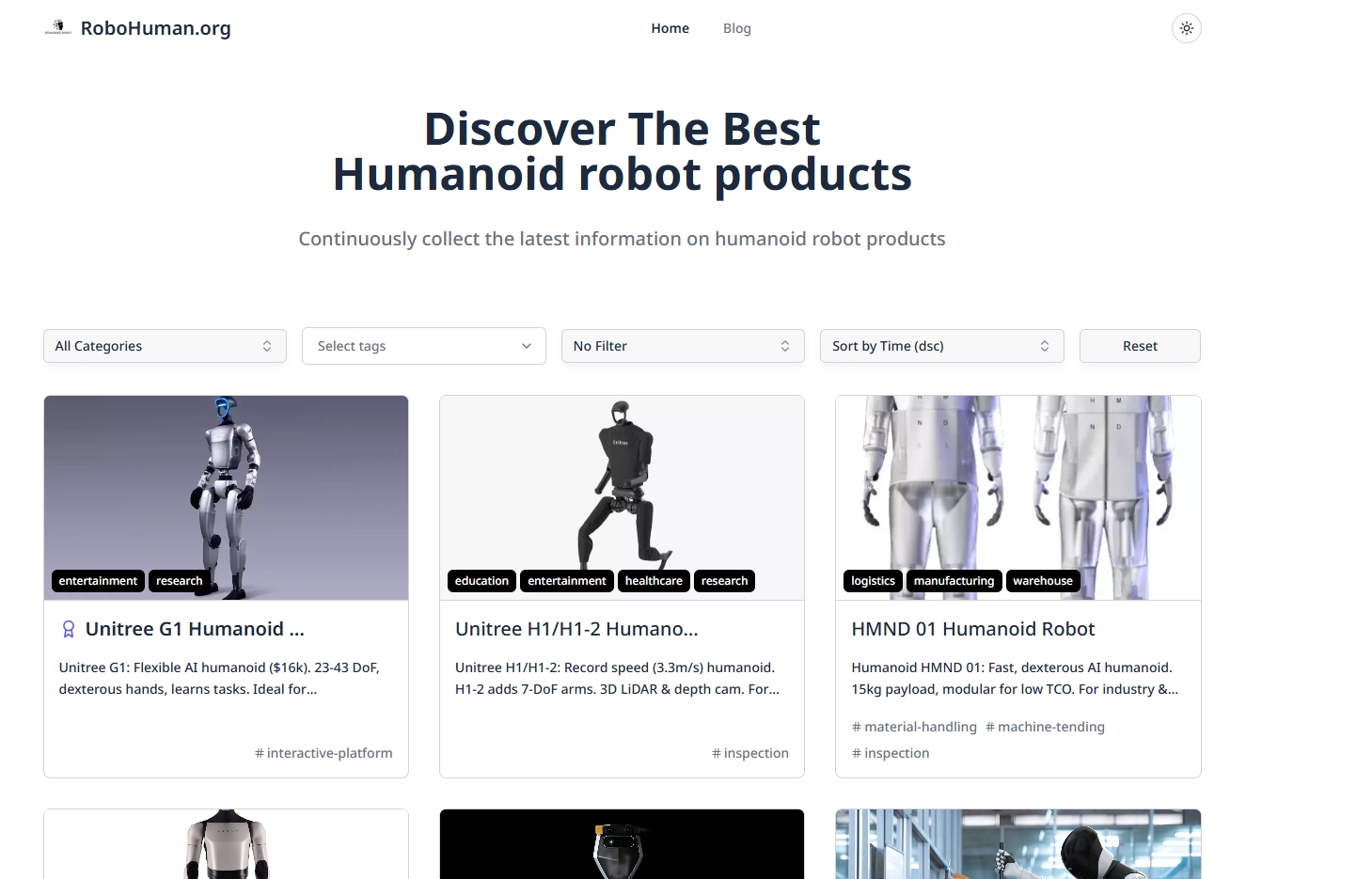The image size is (1372, 879).
Task: Open the Unitree H1/H1-2 Humanoid title link
Action: coord(576,629)
